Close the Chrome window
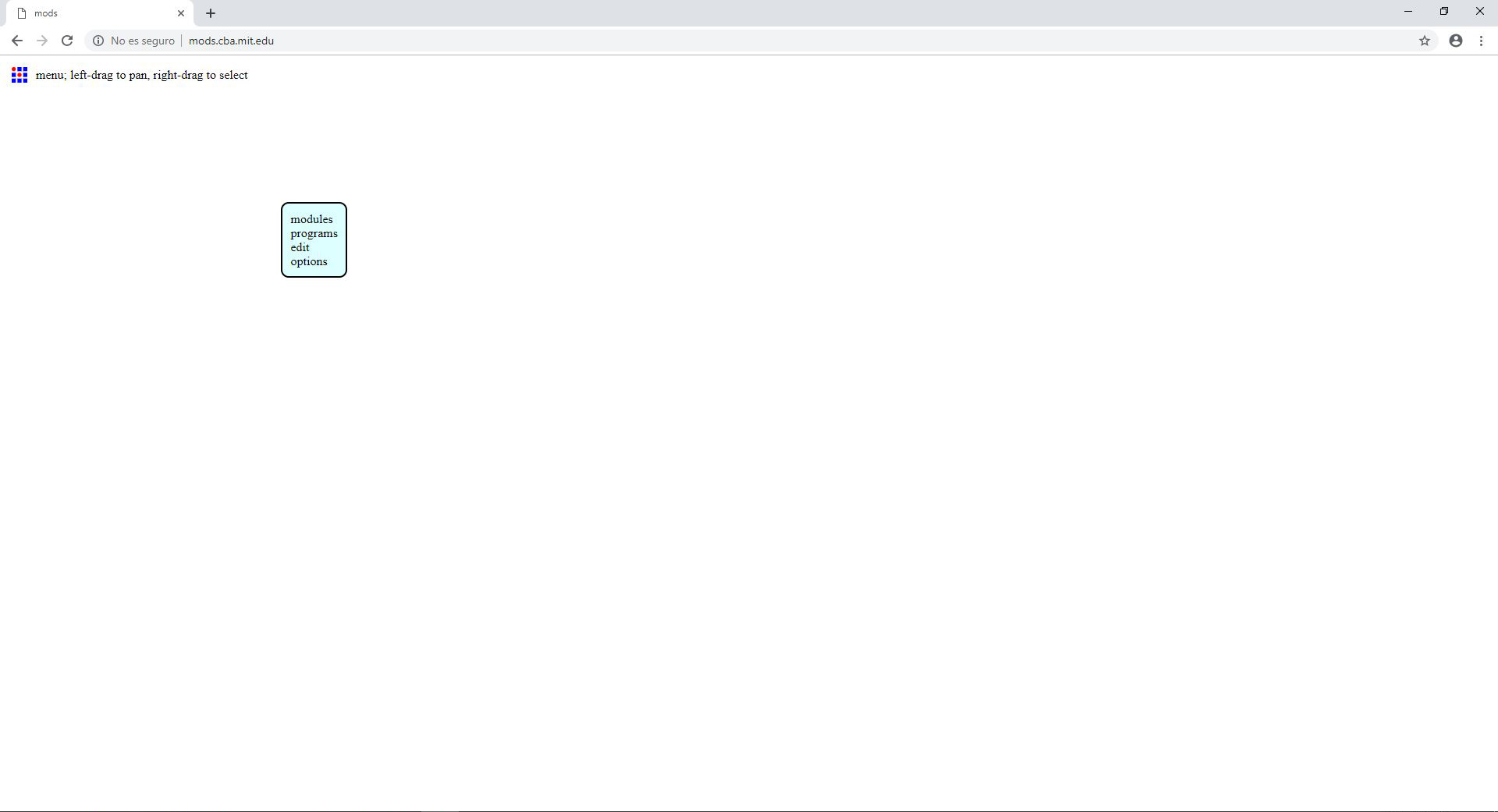 [x=1479, y=12]
